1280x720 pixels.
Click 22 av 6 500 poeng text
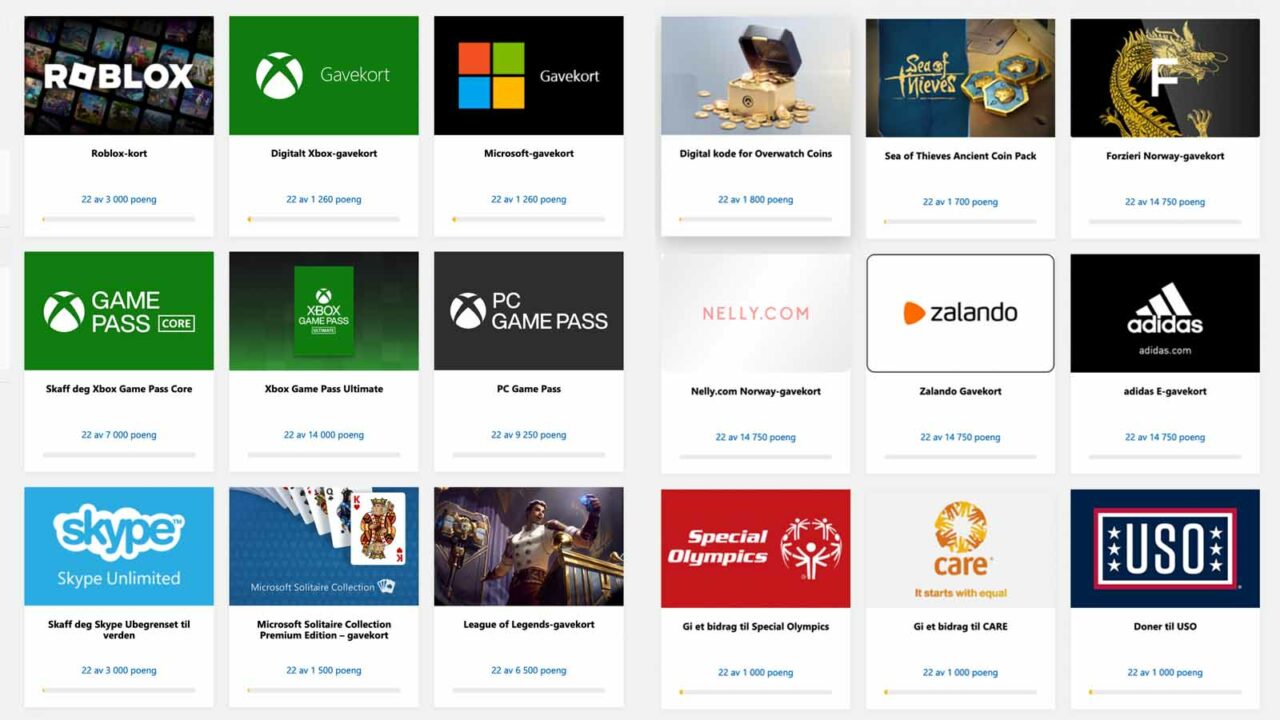(x=529, y=670)
